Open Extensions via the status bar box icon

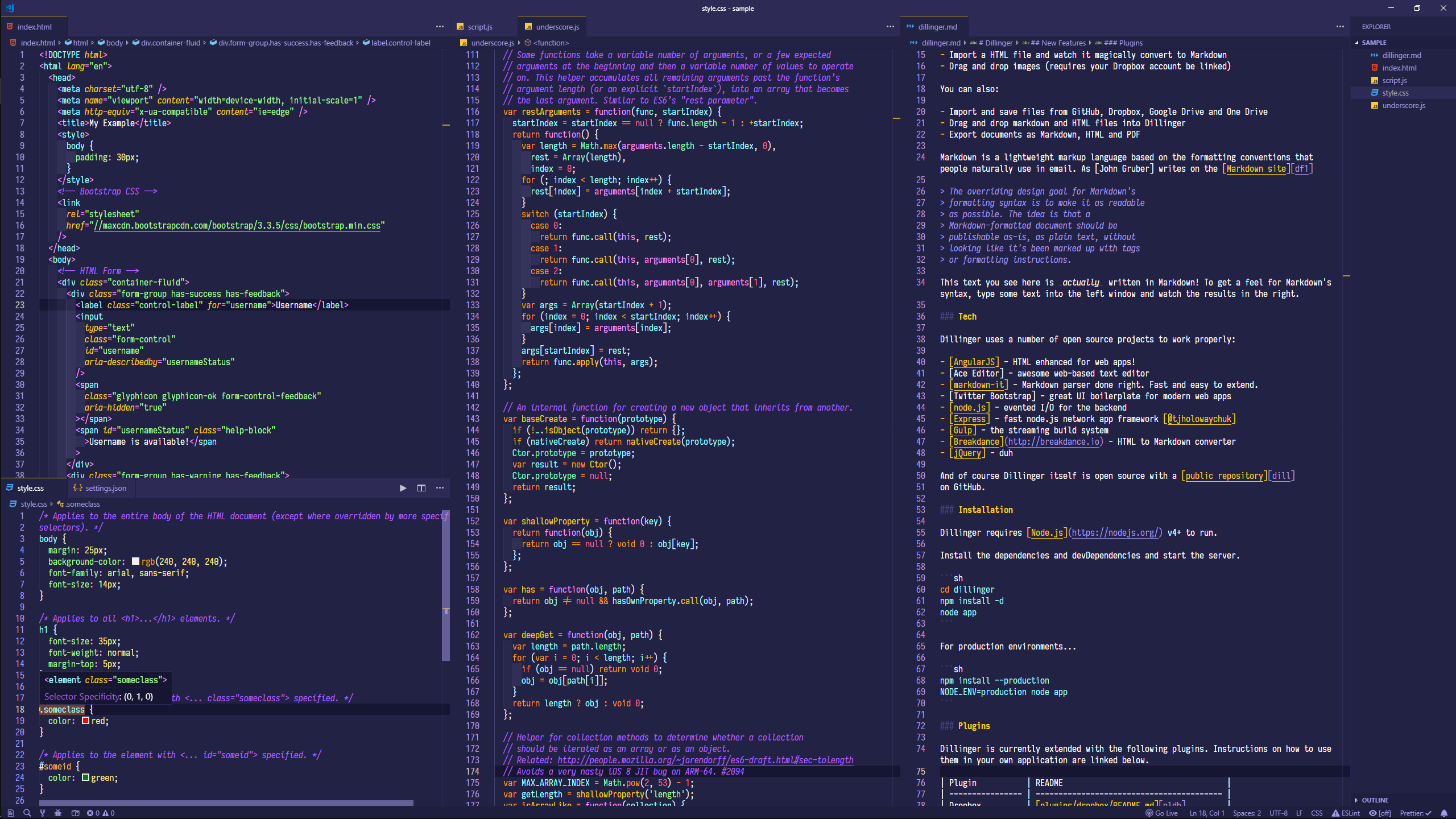76,813
